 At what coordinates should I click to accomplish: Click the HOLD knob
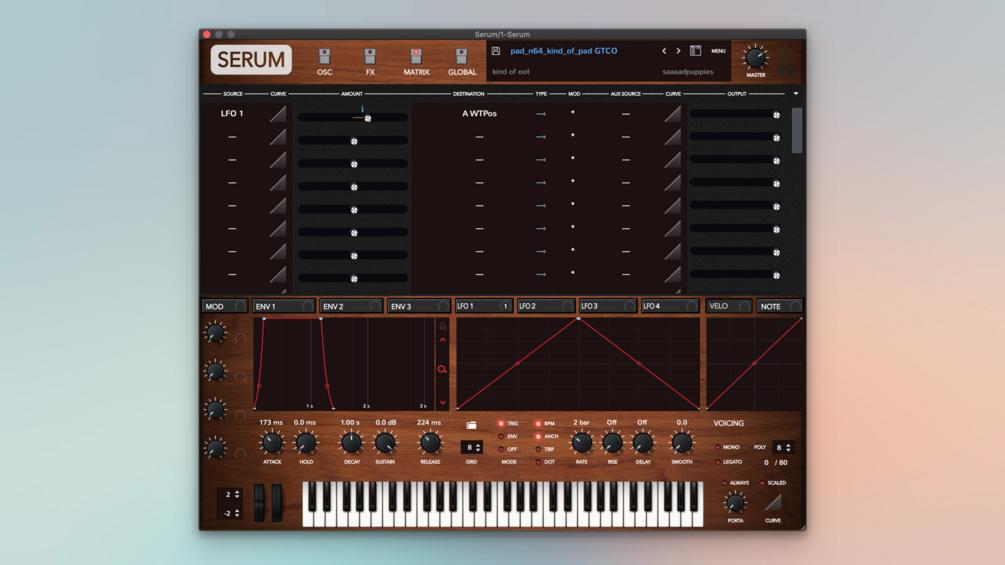click(x=306, y=443)
